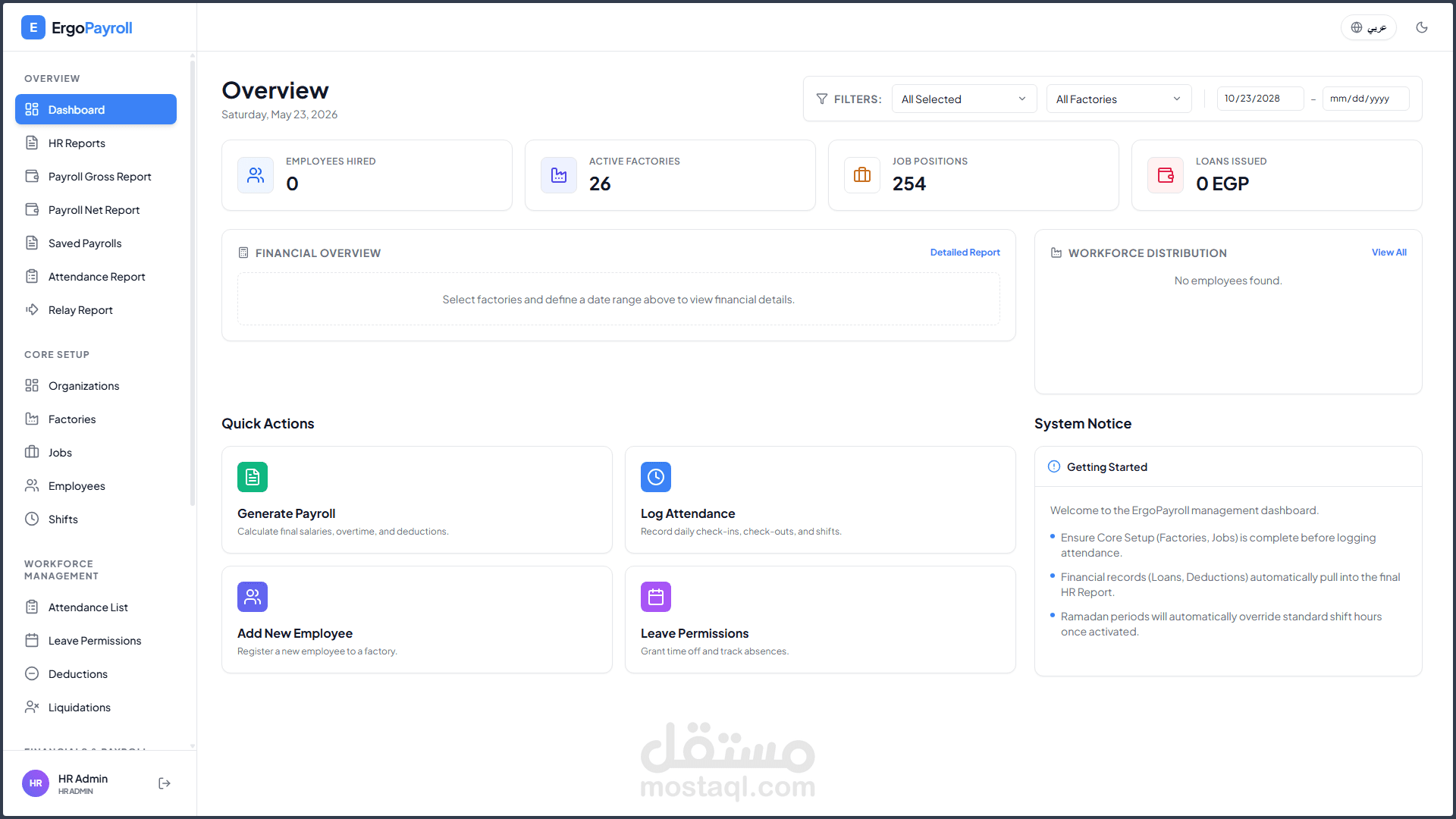Click 'Saturday, May 23, 2026' date text
The image size is (1456, 819).
pyautogui.click(x=279, y=115)
